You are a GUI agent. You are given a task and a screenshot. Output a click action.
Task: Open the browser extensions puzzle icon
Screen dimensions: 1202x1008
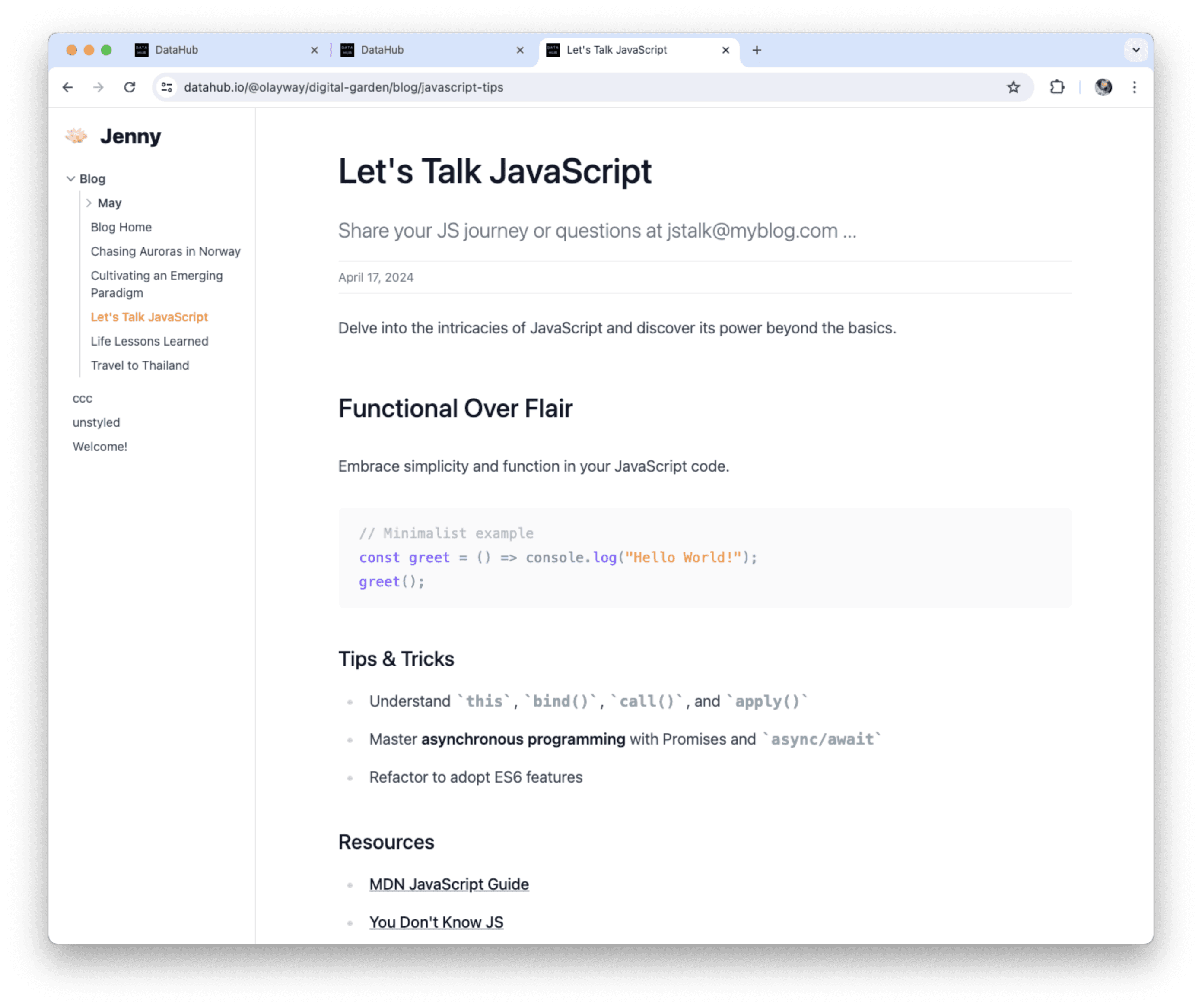pos(1057,87)
